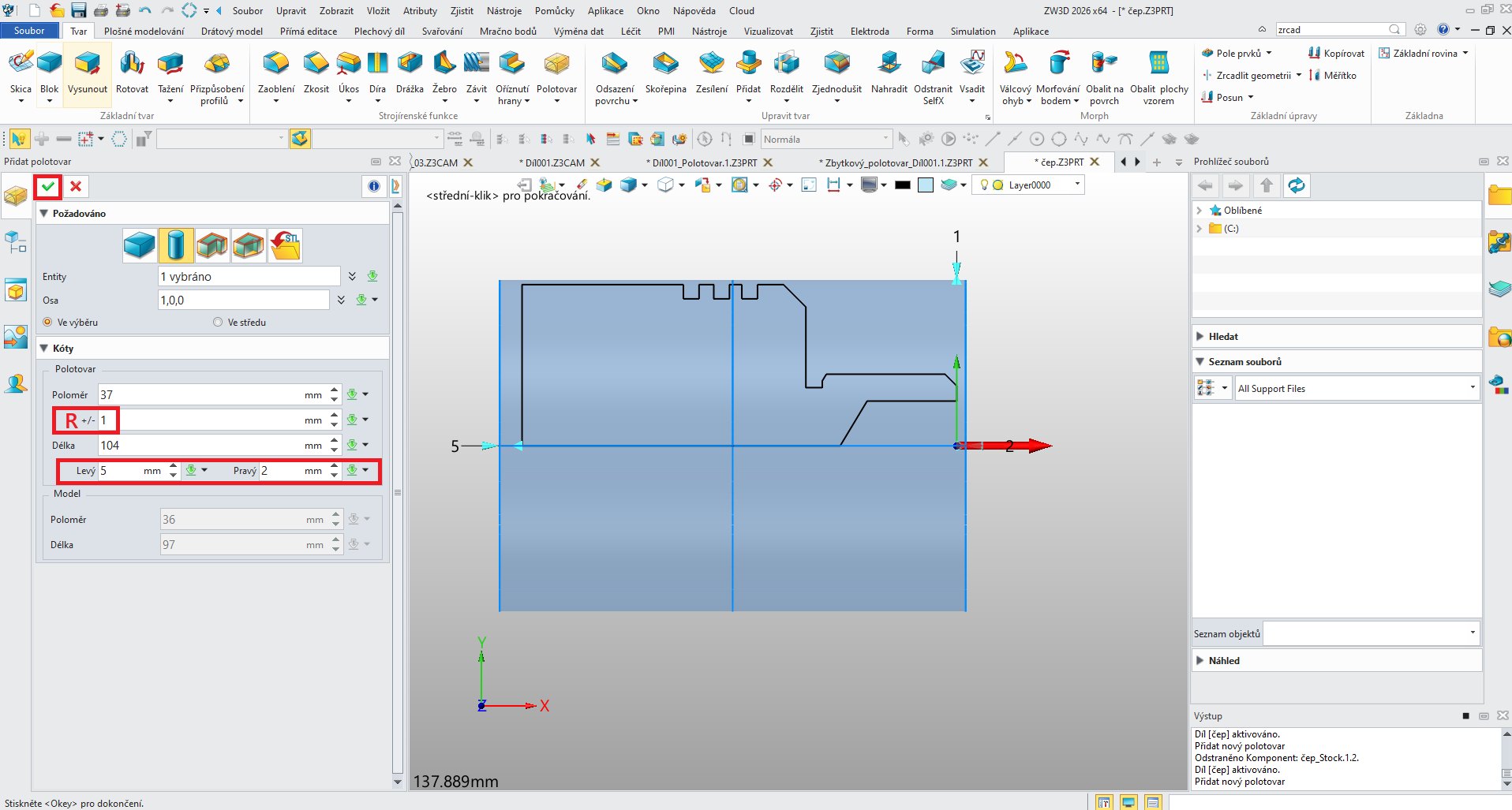This screenshot has width=1512, height=810.
Task: Click Kopírovat in Základní úpravy
Action: [x=1336, y=54]
